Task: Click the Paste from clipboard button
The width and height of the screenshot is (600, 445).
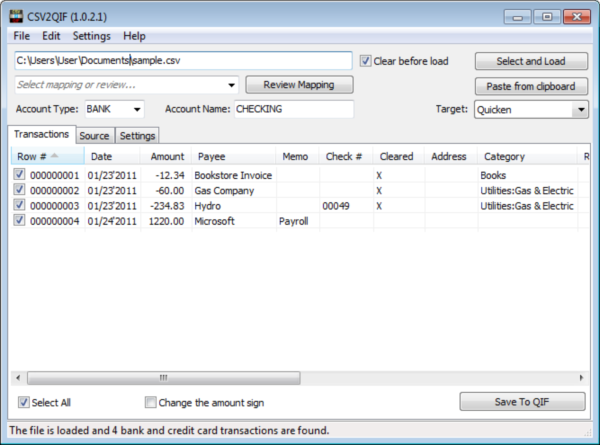Action: (531, 86)
